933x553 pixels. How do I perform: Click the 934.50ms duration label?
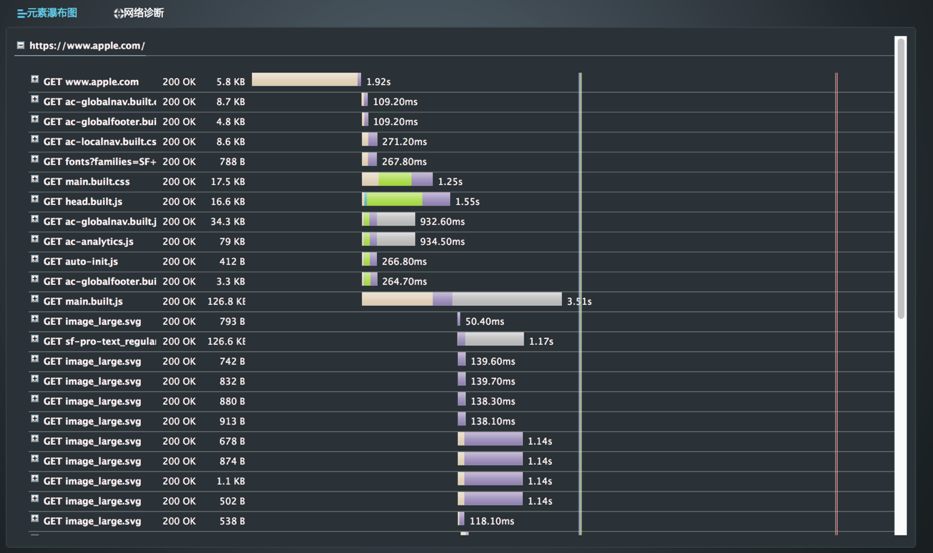442,242
